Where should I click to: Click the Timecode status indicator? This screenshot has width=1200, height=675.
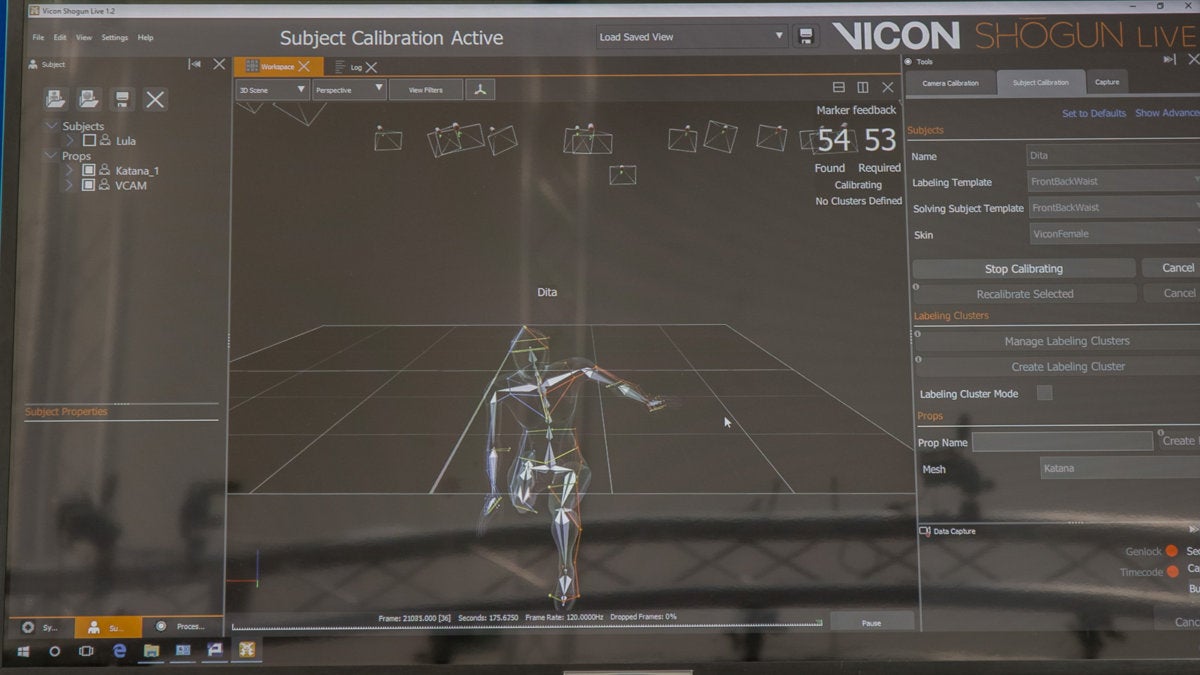pos(1173,571)
